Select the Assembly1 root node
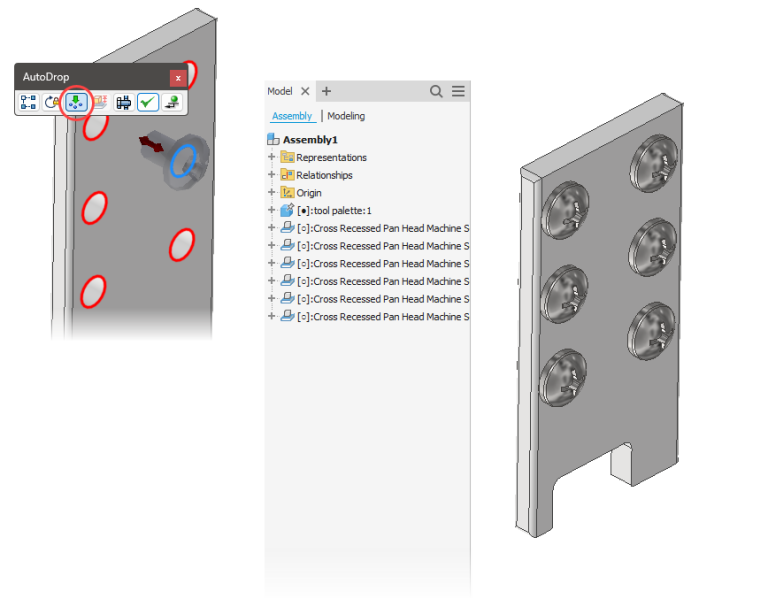This screenshot has height=599, width=768. point(311,140)
